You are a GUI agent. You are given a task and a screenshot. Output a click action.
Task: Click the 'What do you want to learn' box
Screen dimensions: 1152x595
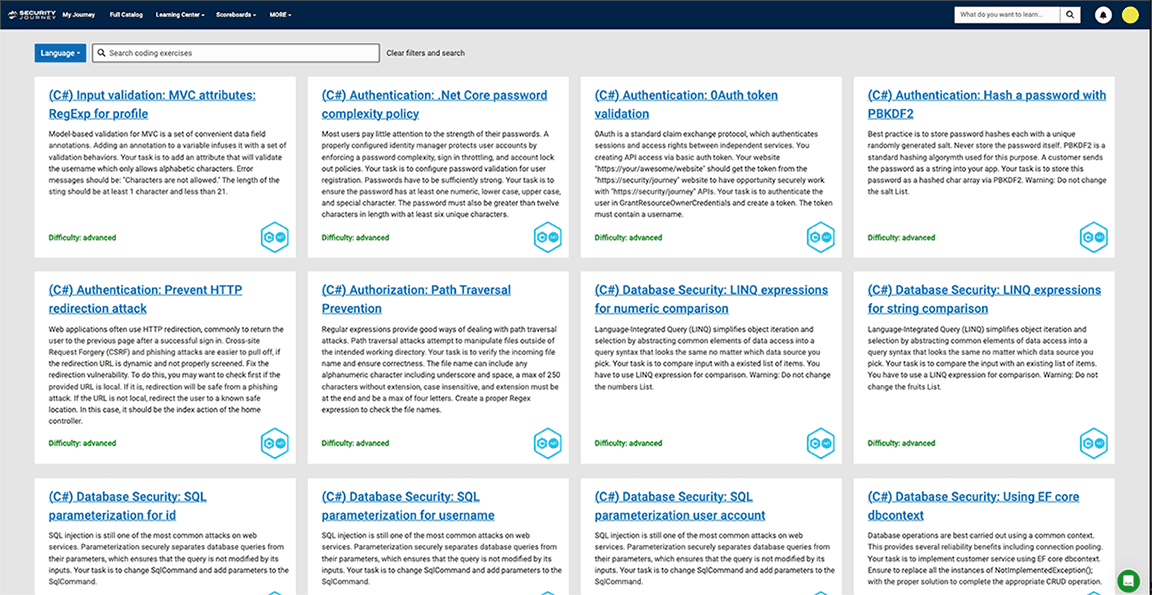[1006, 15]
